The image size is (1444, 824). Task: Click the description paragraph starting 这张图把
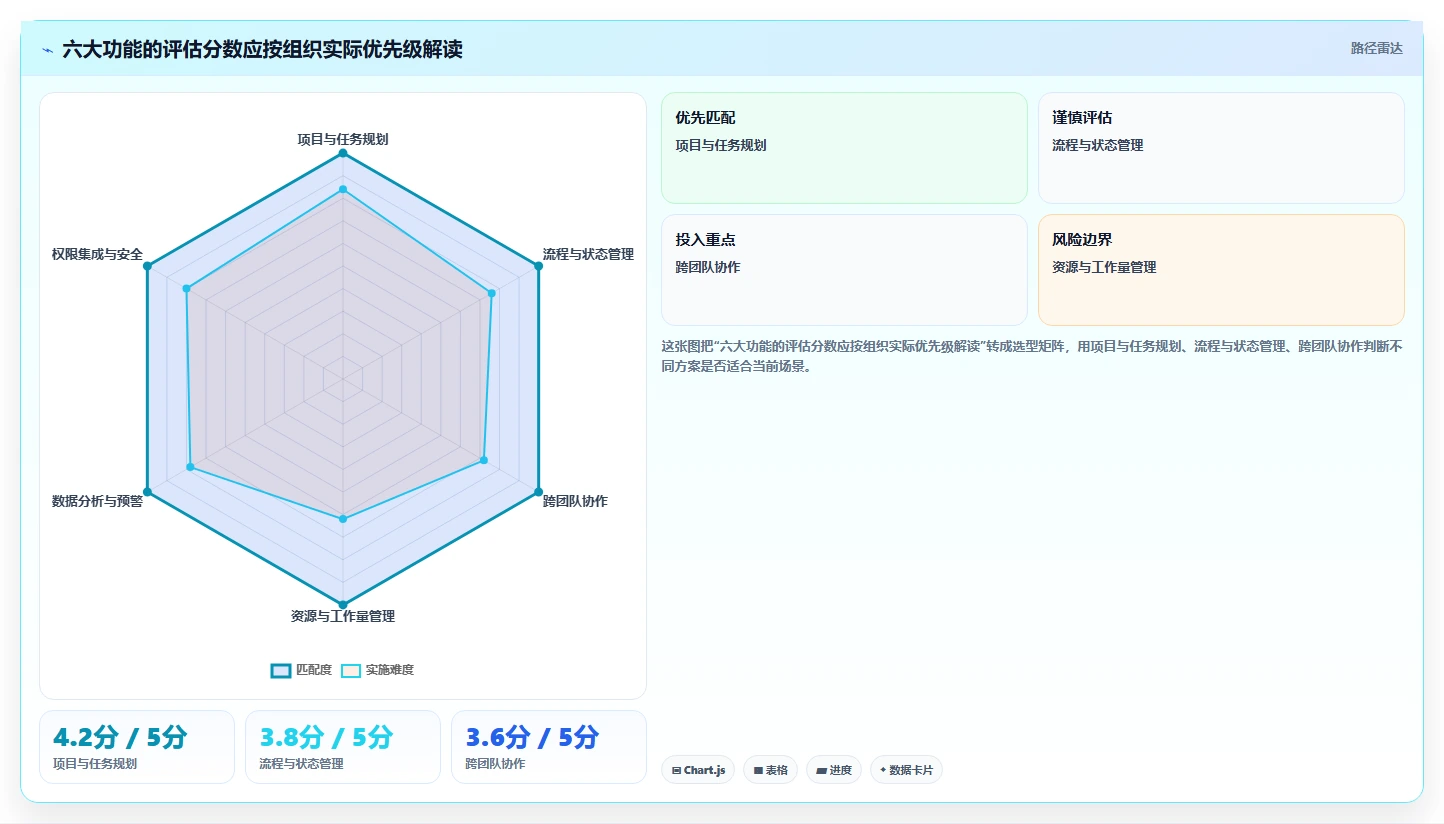click(x=1032, y=356)
